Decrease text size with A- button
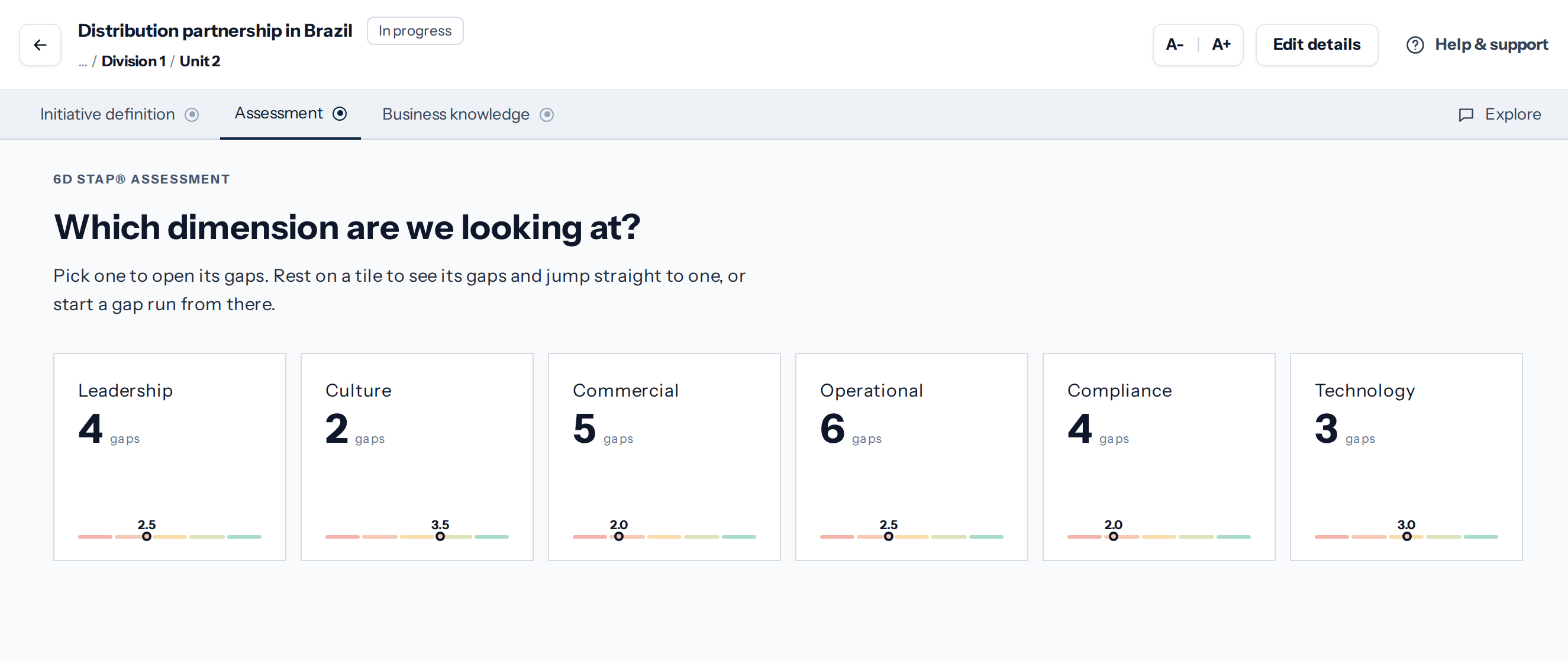Image resolution: width=1568 pixels, height=663 pixels. tap(1175, 45)
